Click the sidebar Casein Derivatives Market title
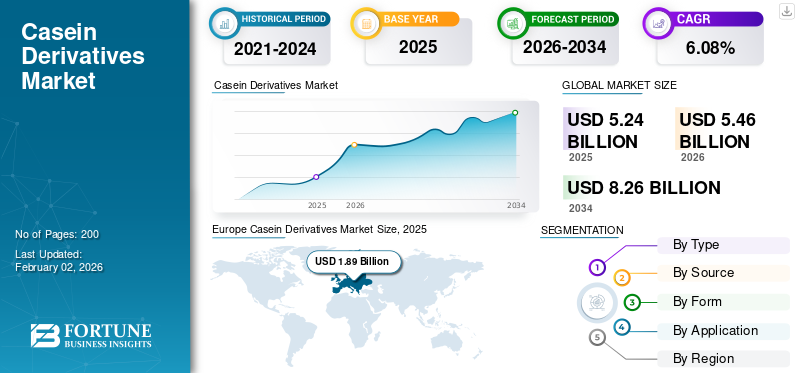The image size is (800, 373). pyautogui.click(x=83, y=57)
